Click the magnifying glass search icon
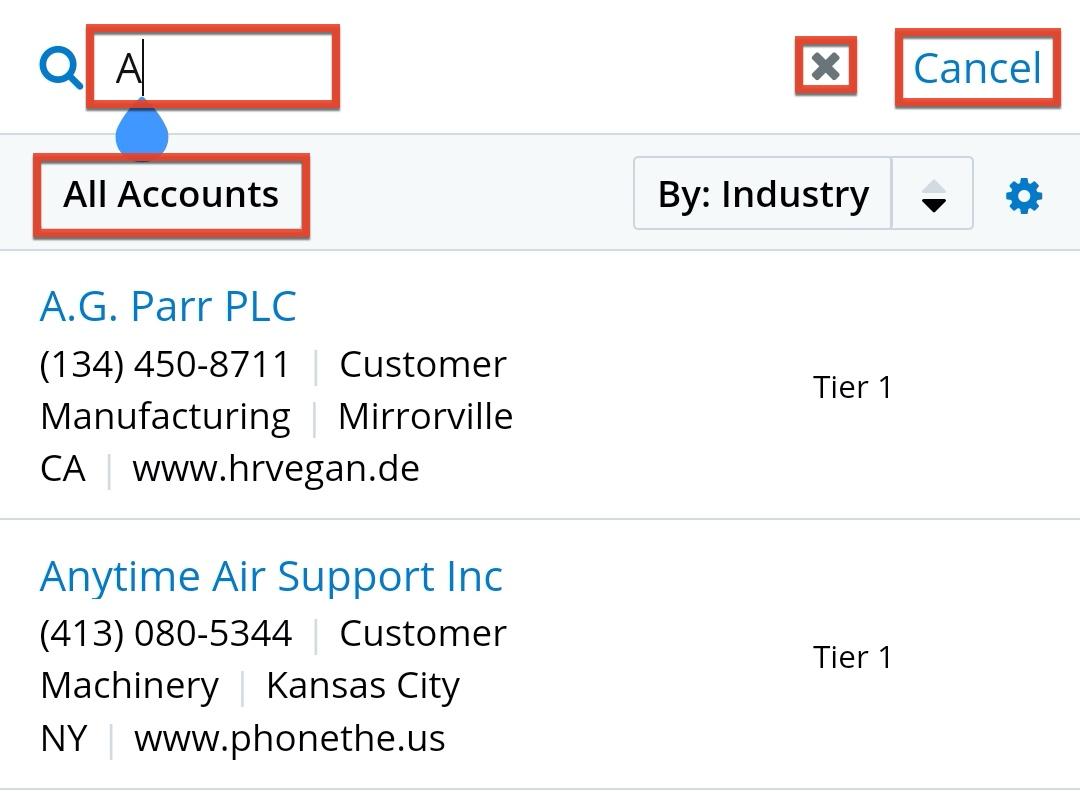The width and height of the screenshot is (1080, 792). (61, 68)
